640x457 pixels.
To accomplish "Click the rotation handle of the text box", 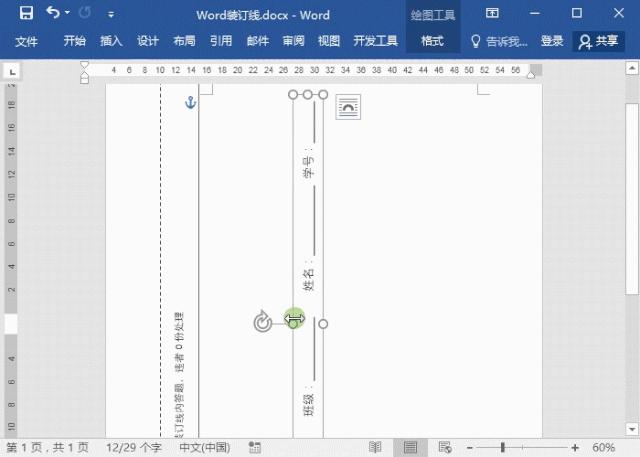I will (262, 322).
